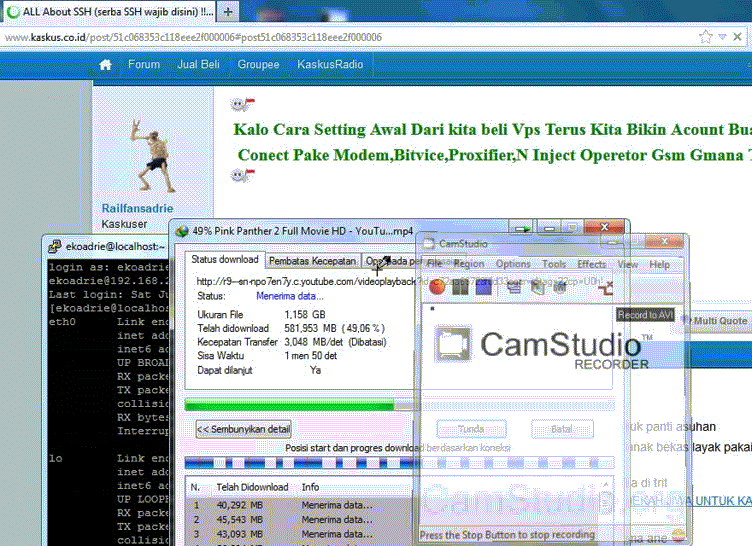Viewport: 752px width, 546px height.
Task: Click the second smiley emoticon below the post title
Action: click(242, 175)
